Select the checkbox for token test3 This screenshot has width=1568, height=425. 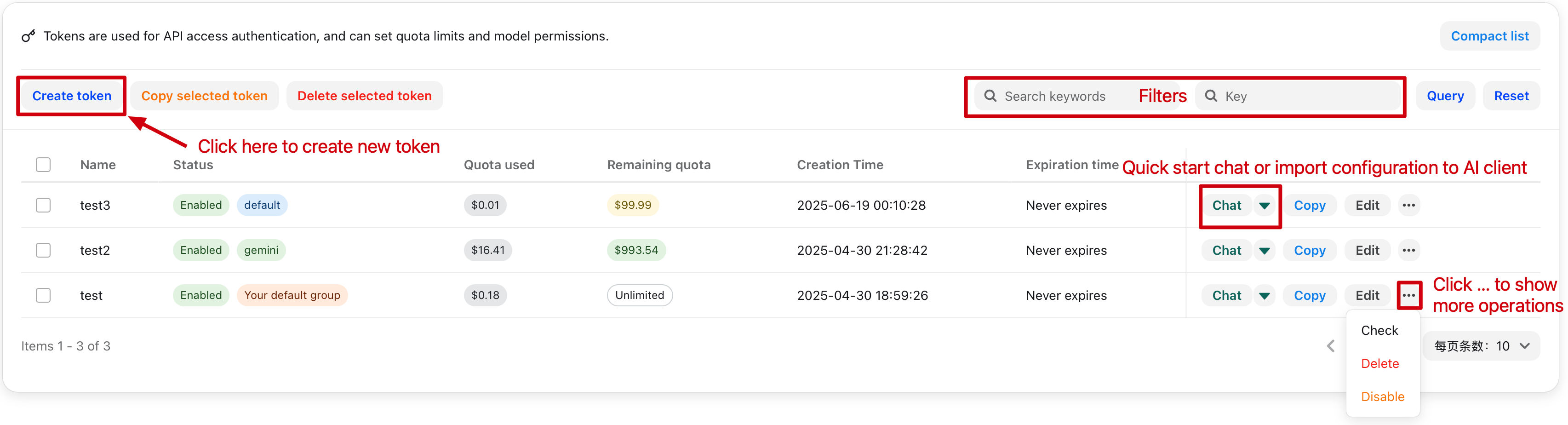click(43, 205)
